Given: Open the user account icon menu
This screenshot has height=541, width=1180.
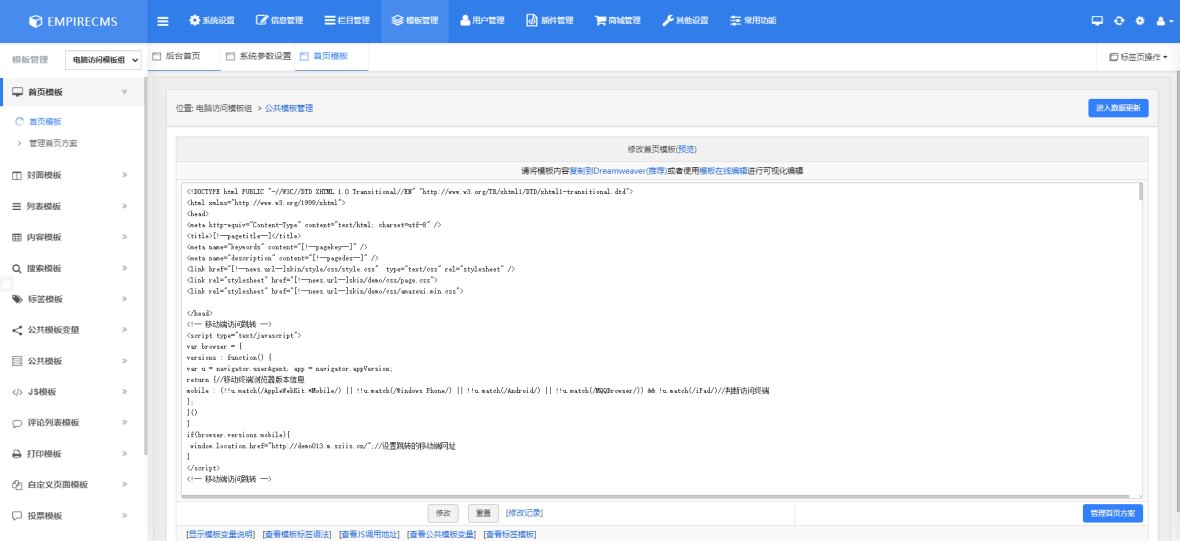Looking at the screenshot, I should tap(1164, 21).
